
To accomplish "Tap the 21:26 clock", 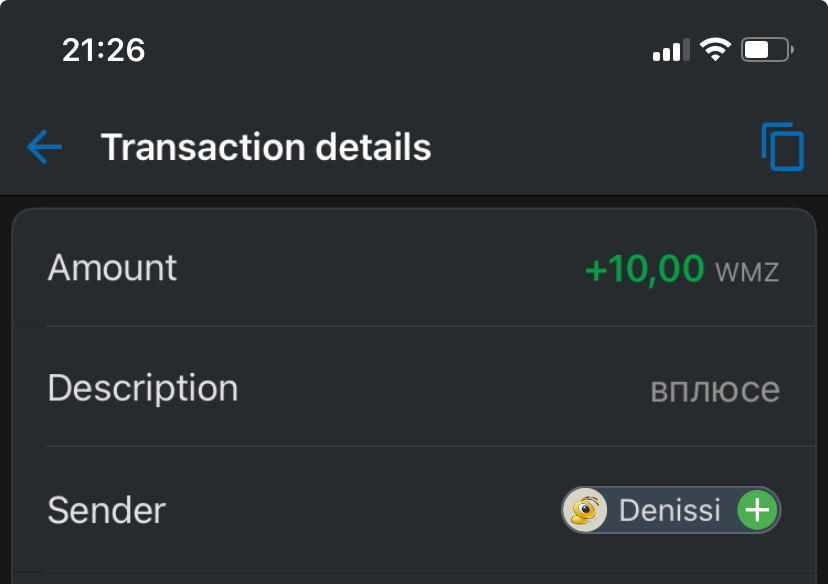I will coord(104,50).
